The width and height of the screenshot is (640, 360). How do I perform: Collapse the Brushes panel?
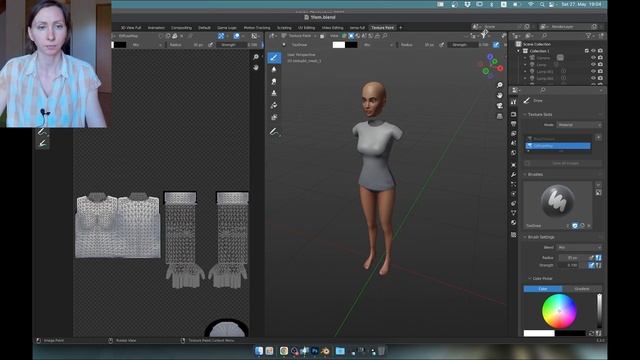pyautogui.click(x=525, y=175)
